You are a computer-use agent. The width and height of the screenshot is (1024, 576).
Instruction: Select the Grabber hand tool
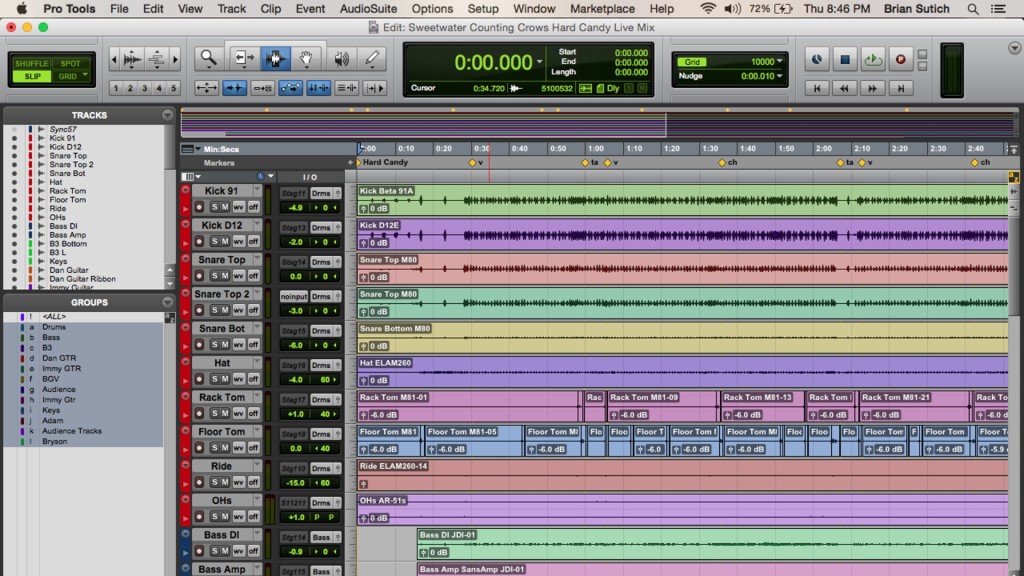pos(306,59)
